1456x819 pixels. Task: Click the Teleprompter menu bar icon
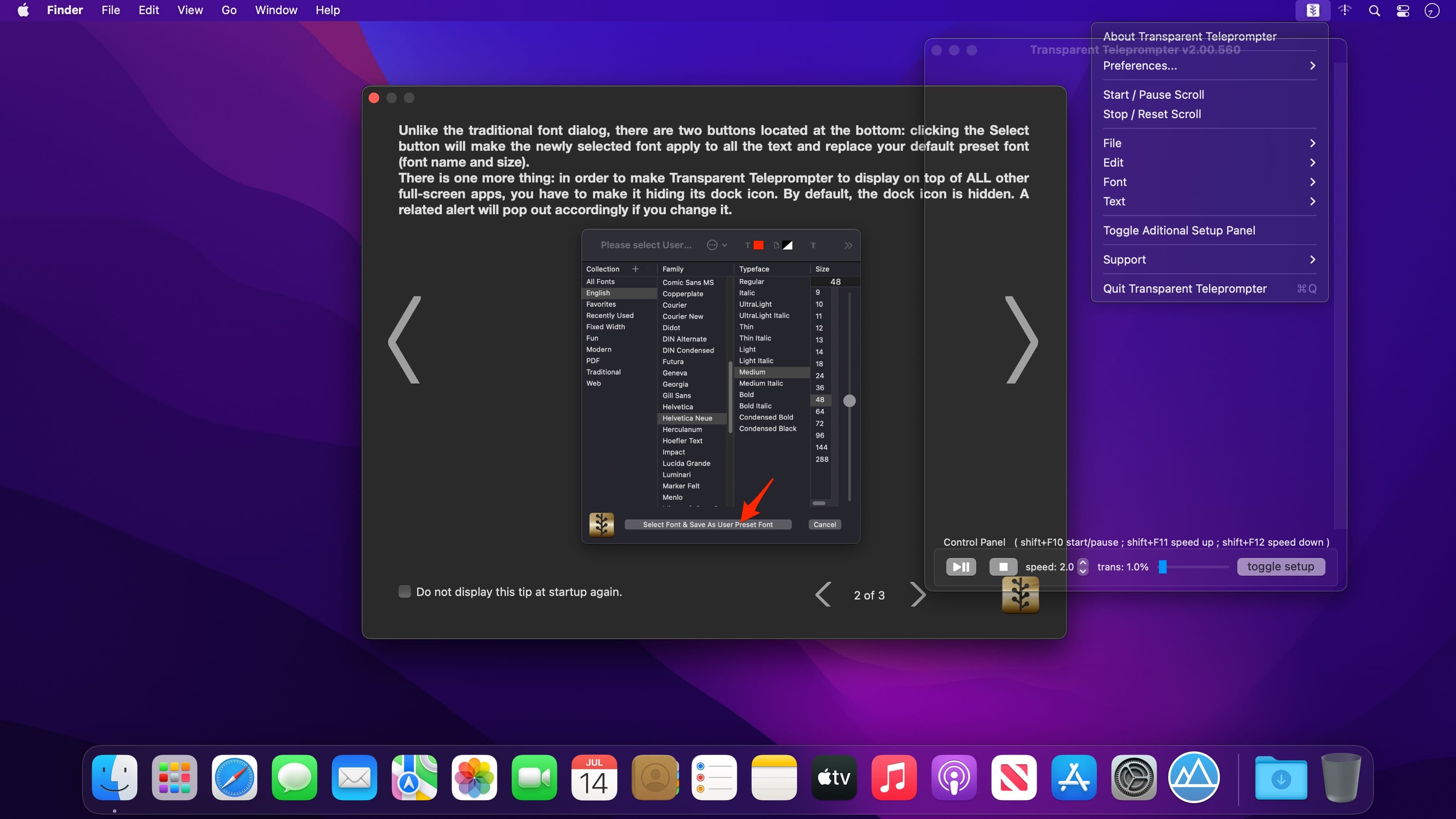[x=1312, y=10]
